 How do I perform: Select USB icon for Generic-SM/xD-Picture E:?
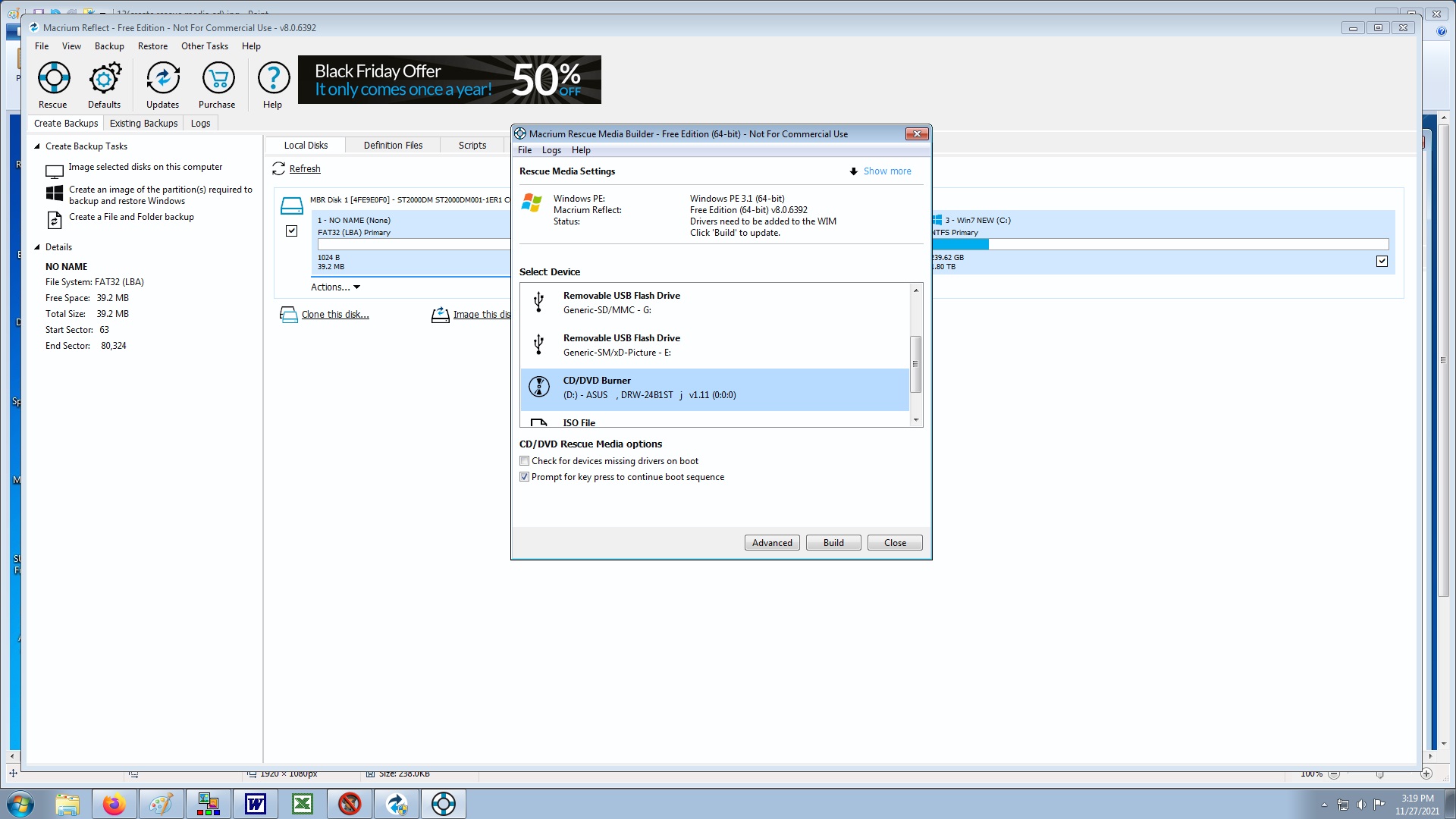[x=538, y=344]
